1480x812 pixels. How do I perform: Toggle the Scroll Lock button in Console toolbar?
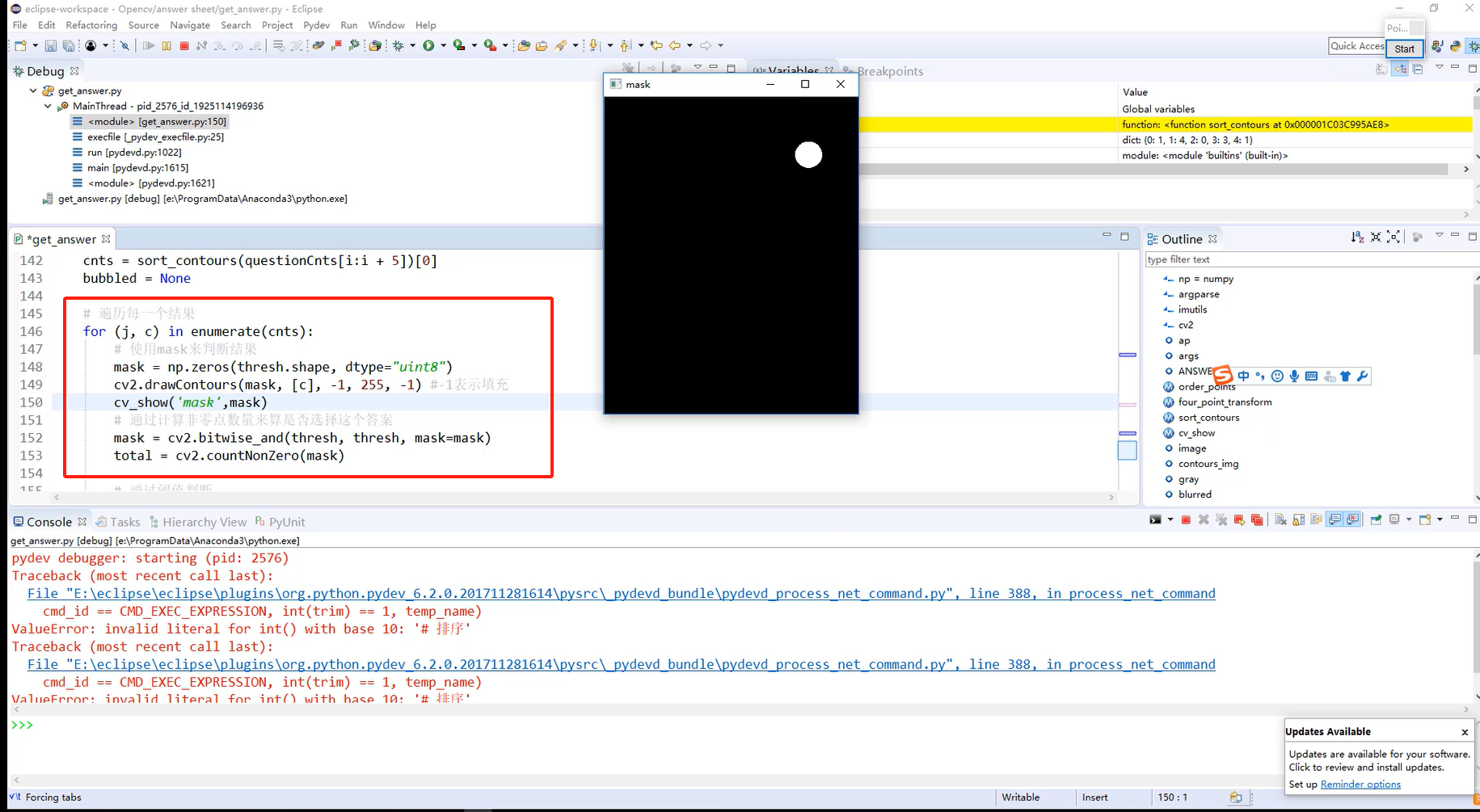coord(1299,520)
